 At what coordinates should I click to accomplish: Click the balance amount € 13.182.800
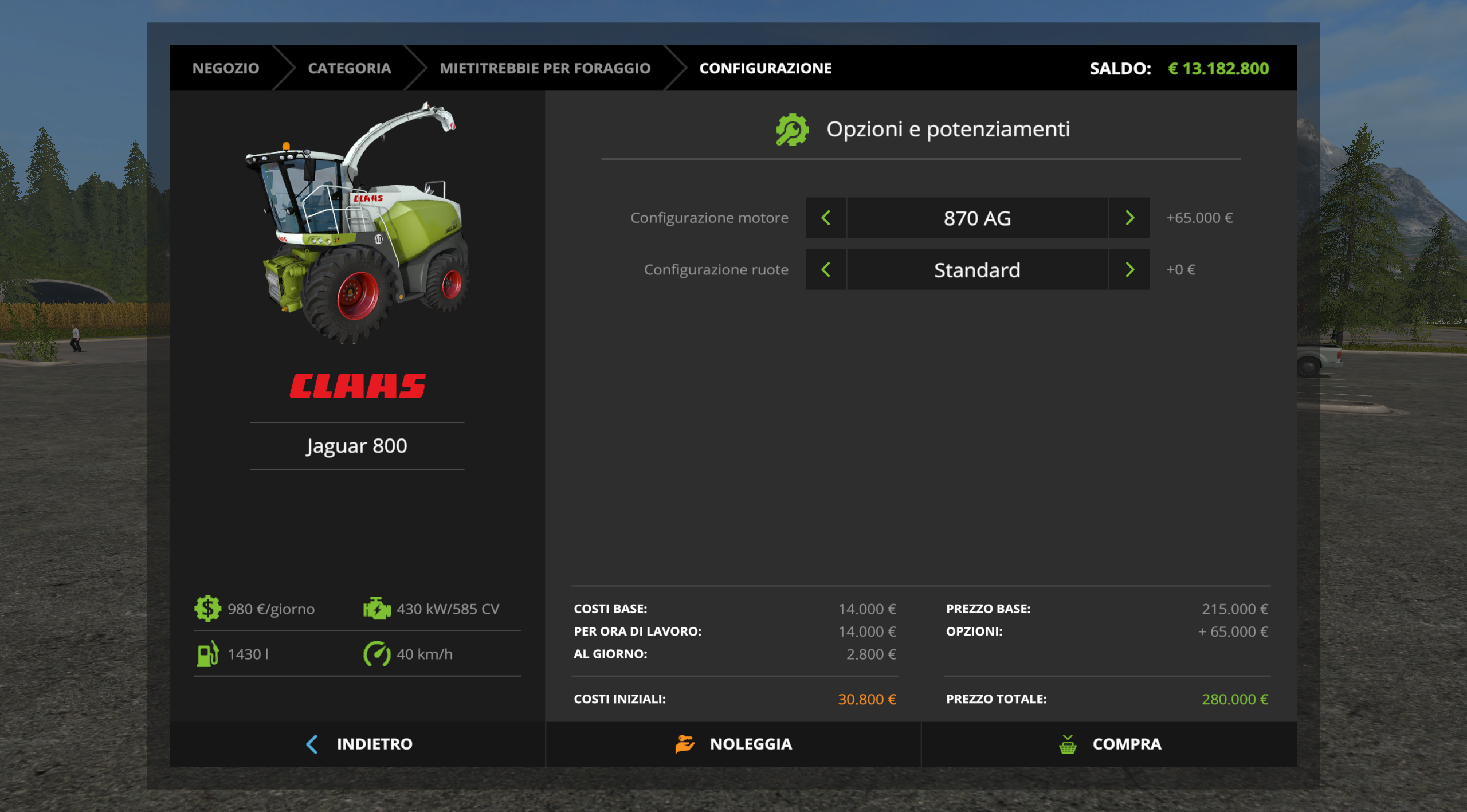coord(1218,69)
